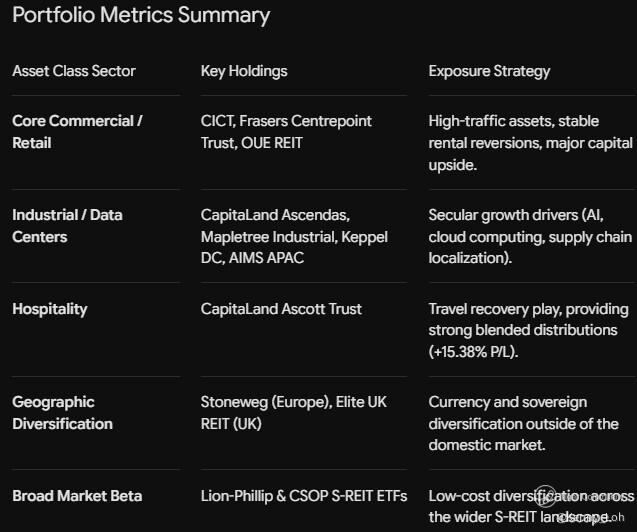The image size is (637, 532).
Task: Select the Exposure Strategy column header
Action: (489, 71)
